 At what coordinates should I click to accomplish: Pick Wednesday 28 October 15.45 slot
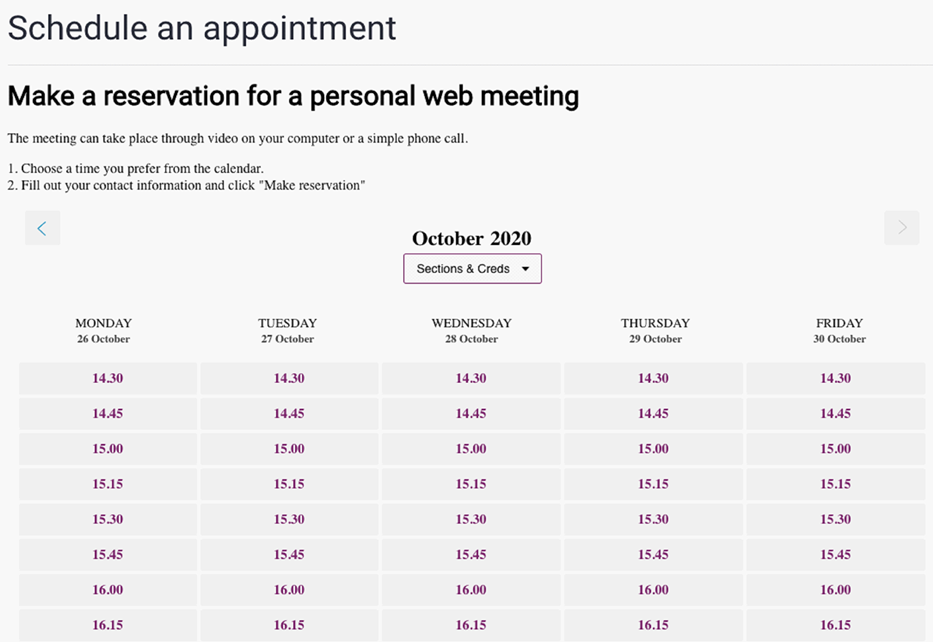(x=471, y=555)
